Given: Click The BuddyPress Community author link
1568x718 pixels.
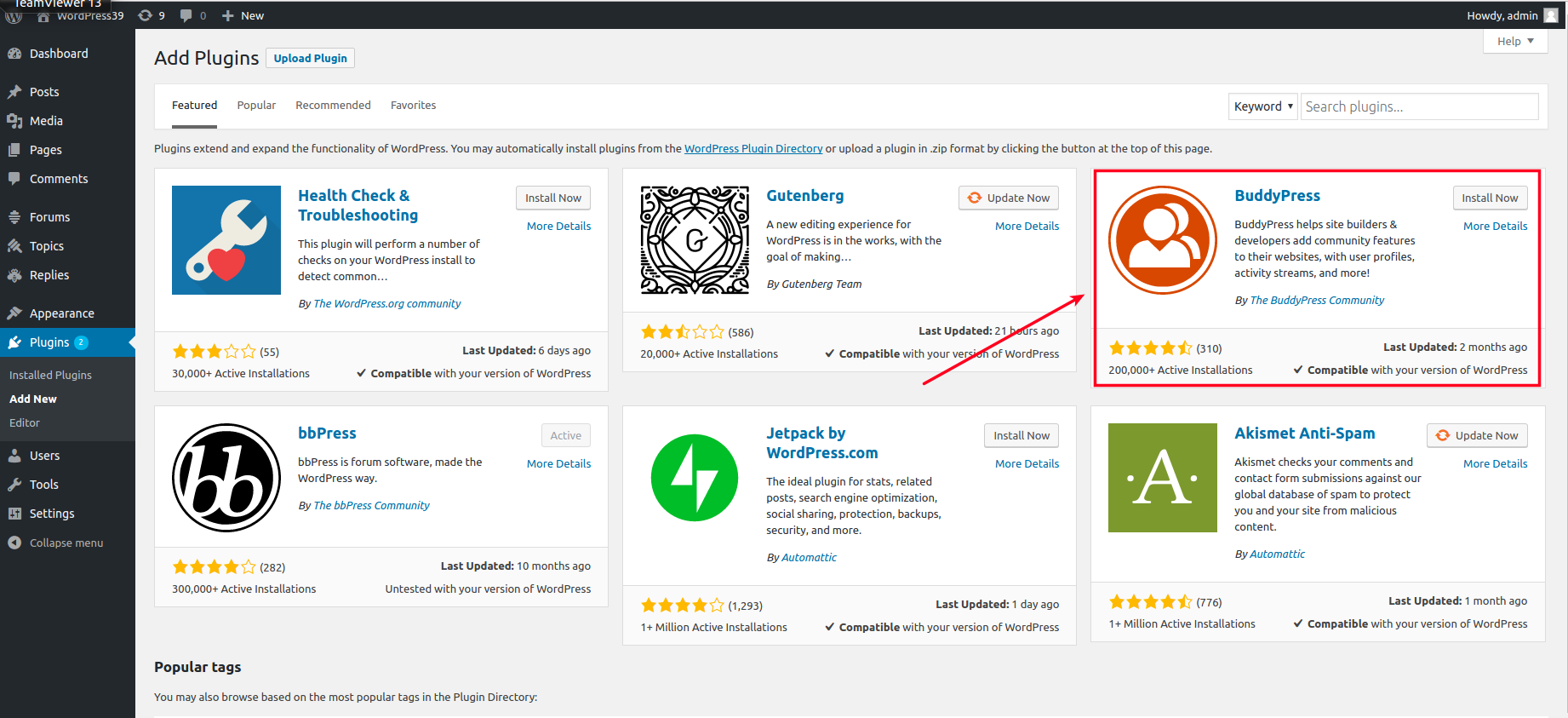Looking at the screenshot, I should (1317, 300).
